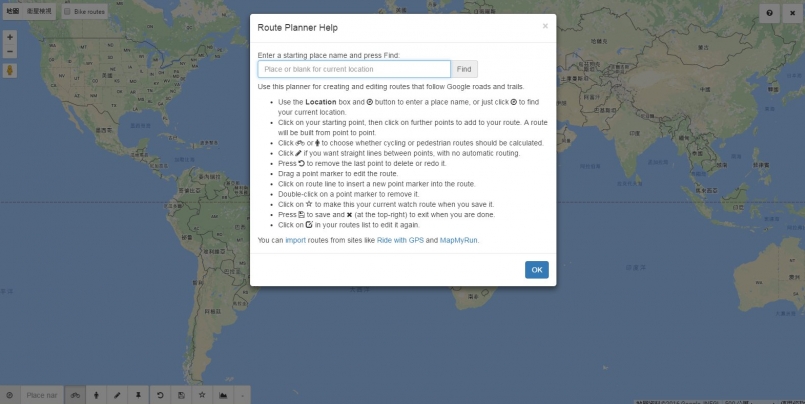Open the Ride with GPS link
This screenshot has height=404, width=805.
pyautogui.click(x=400, y=240)
